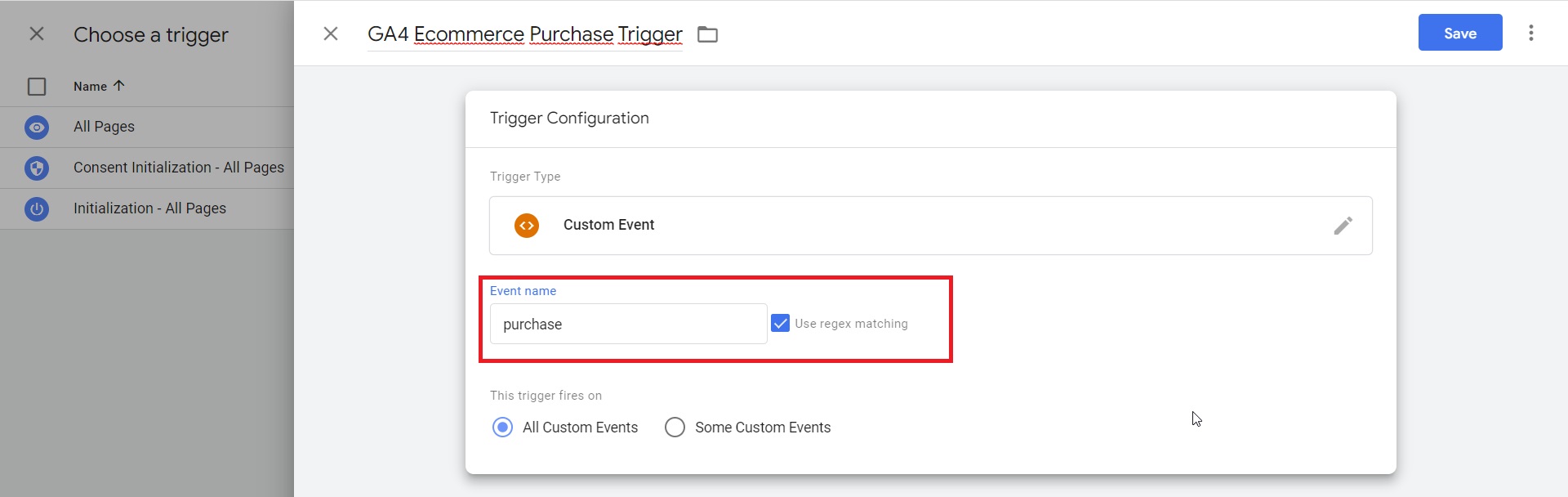Click the sort arrow next to Name
The height and width of the screenshot is (497, 1568).
(x=118, y=85)
